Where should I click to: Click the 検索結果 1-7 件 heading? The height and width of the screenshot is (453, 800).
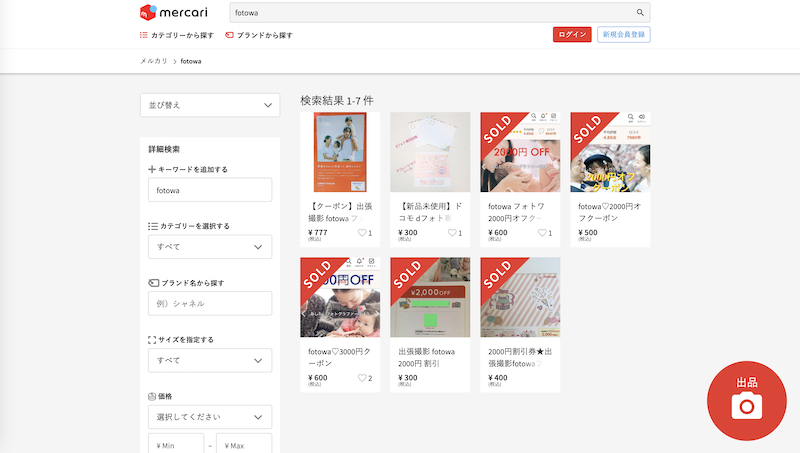pyautogui.click(x=337, y=100)
